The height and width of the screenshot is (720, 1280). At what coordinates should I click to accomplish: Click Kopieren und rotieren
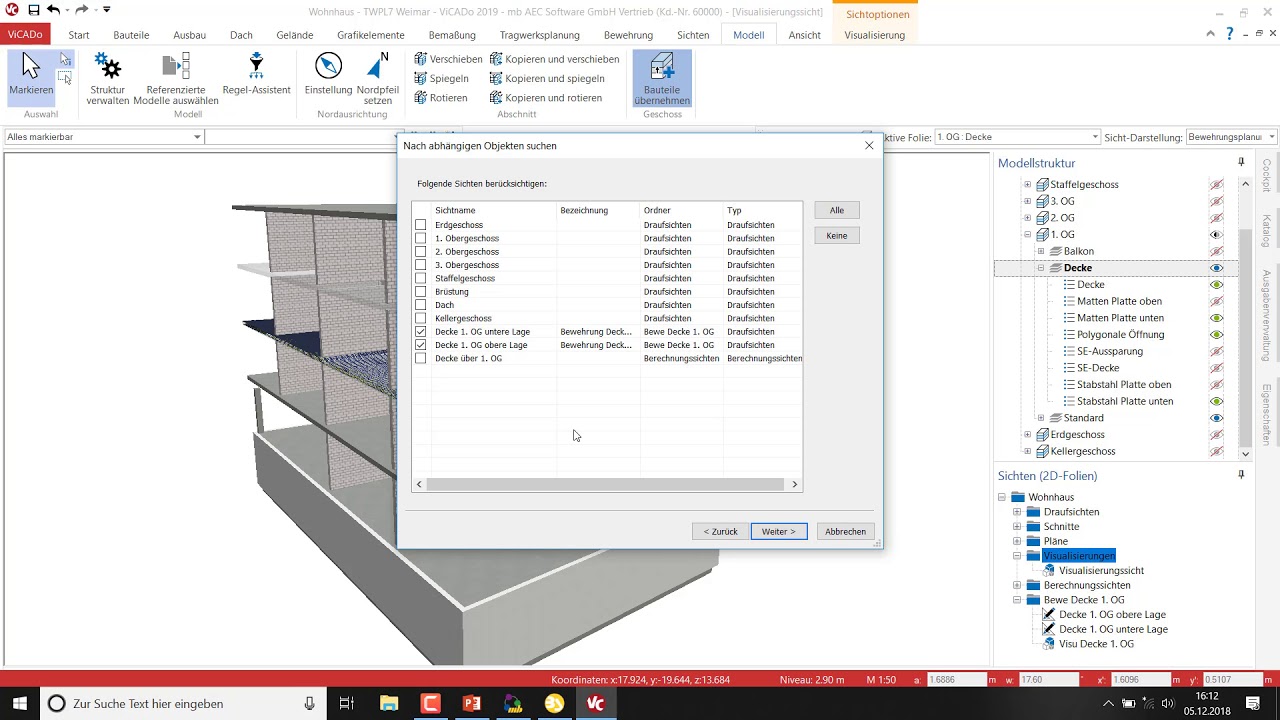click(546, 98)
